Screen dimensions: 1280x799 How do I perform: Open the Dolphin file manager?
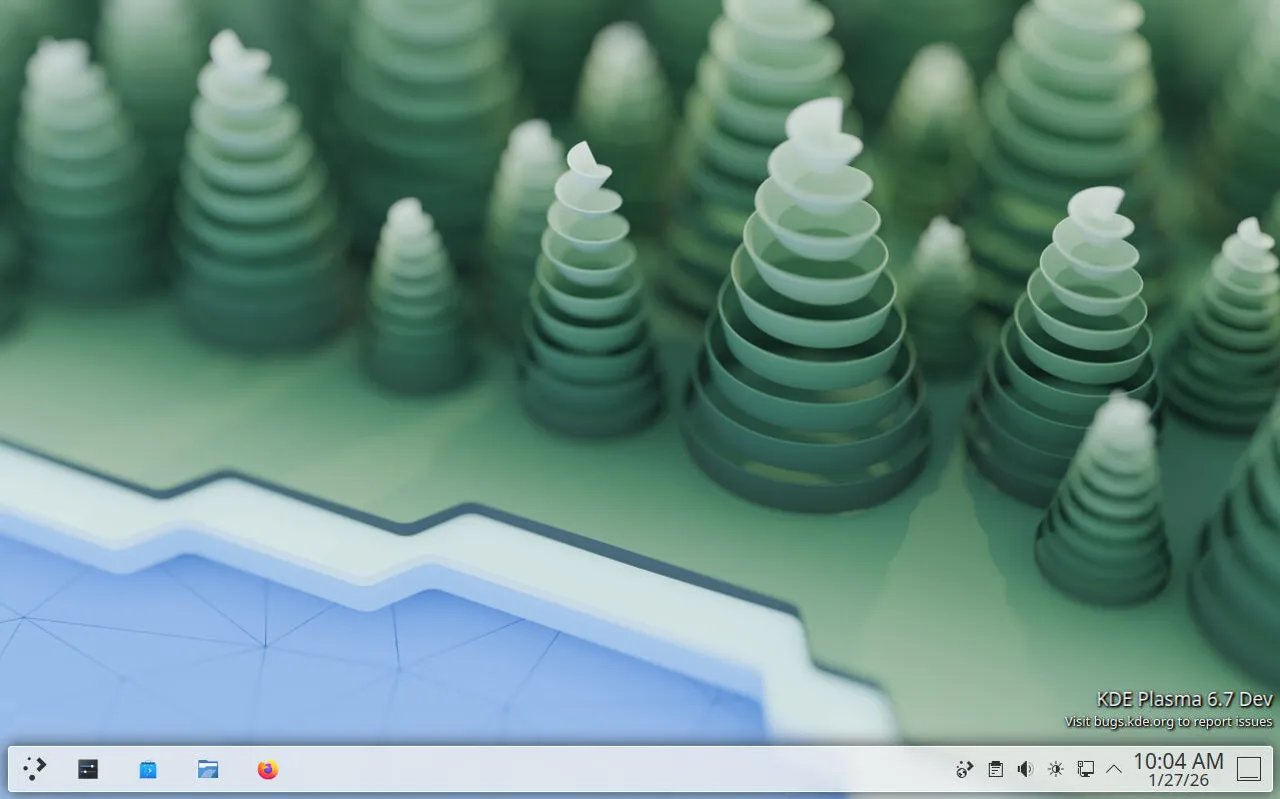(x=208, y=769)
